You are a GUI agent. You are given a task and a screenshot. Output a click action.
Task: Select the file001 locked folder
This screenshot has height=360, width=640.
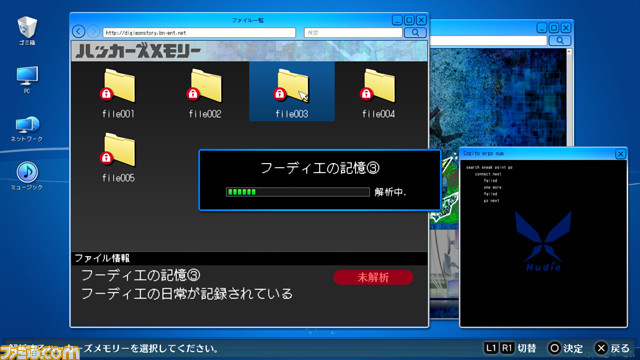118,93
